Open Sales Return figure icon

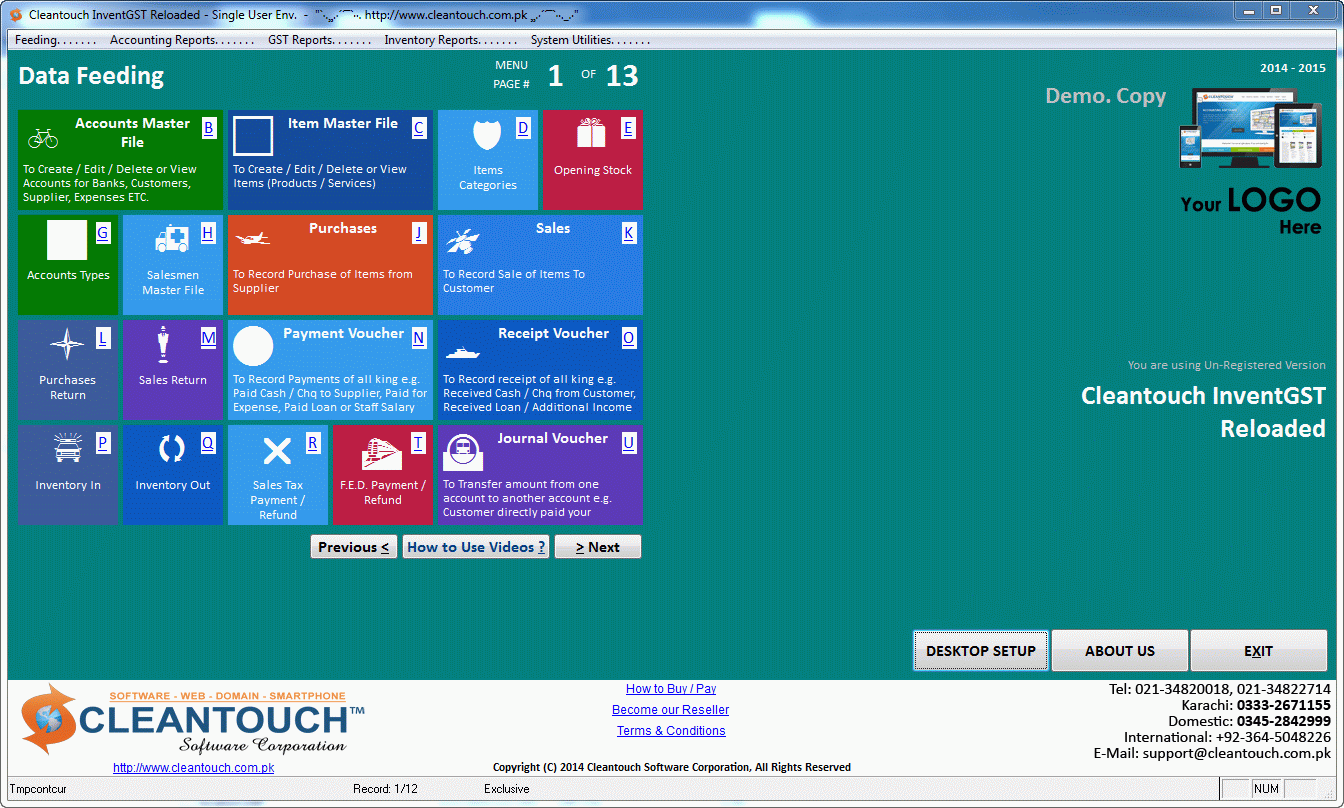162,345
